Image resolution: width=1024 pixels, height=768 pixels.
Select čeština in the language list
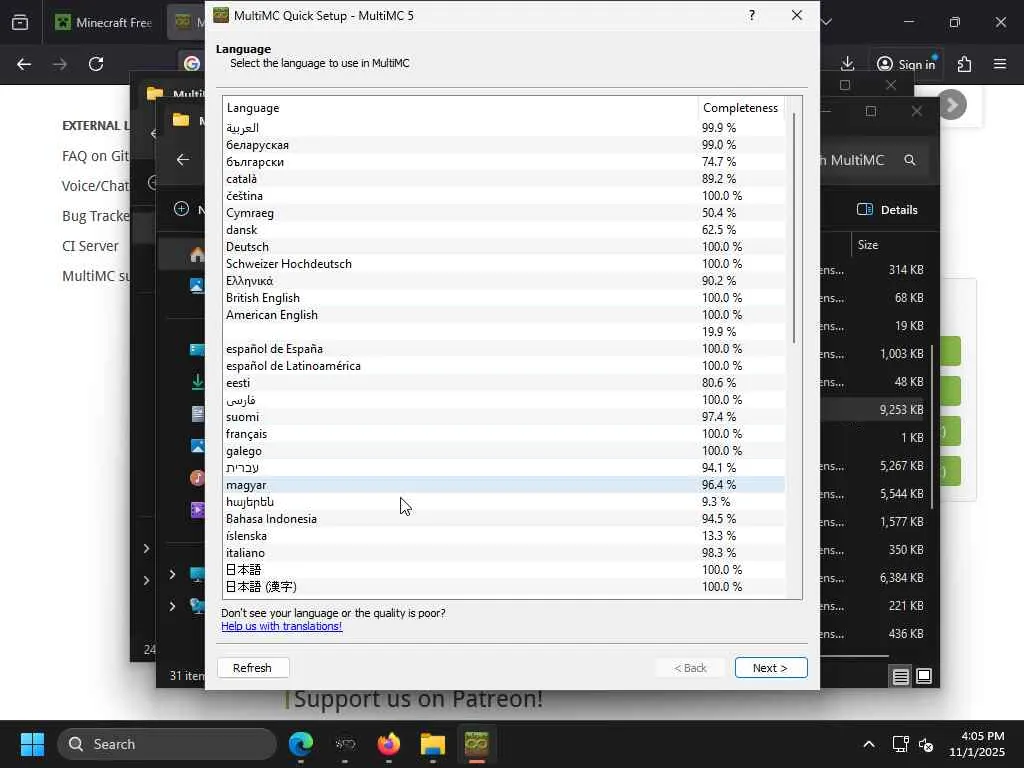point(504,196)
